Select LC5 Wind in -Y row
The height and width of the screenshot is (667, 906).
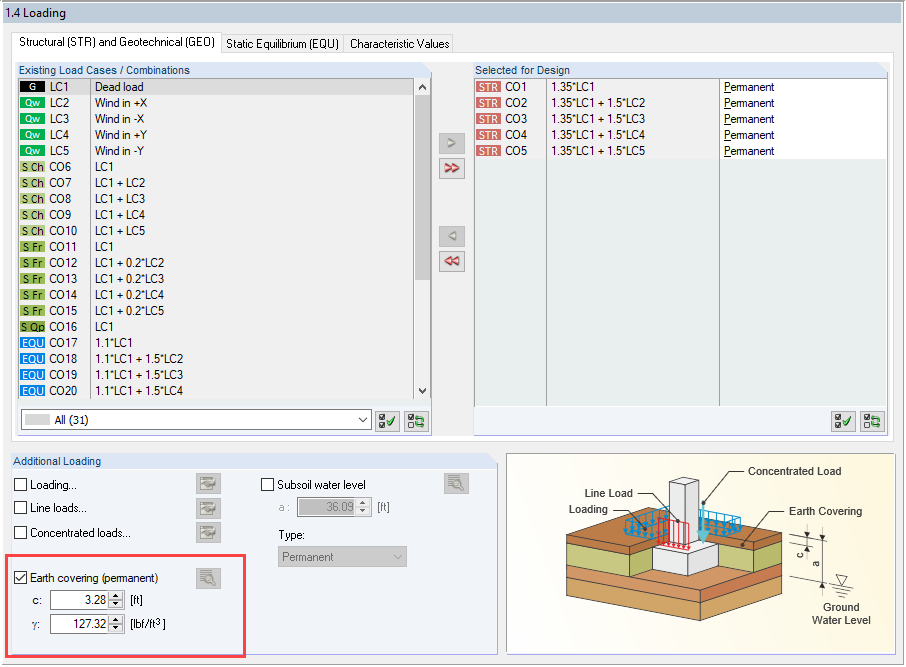tap(216, 151)
